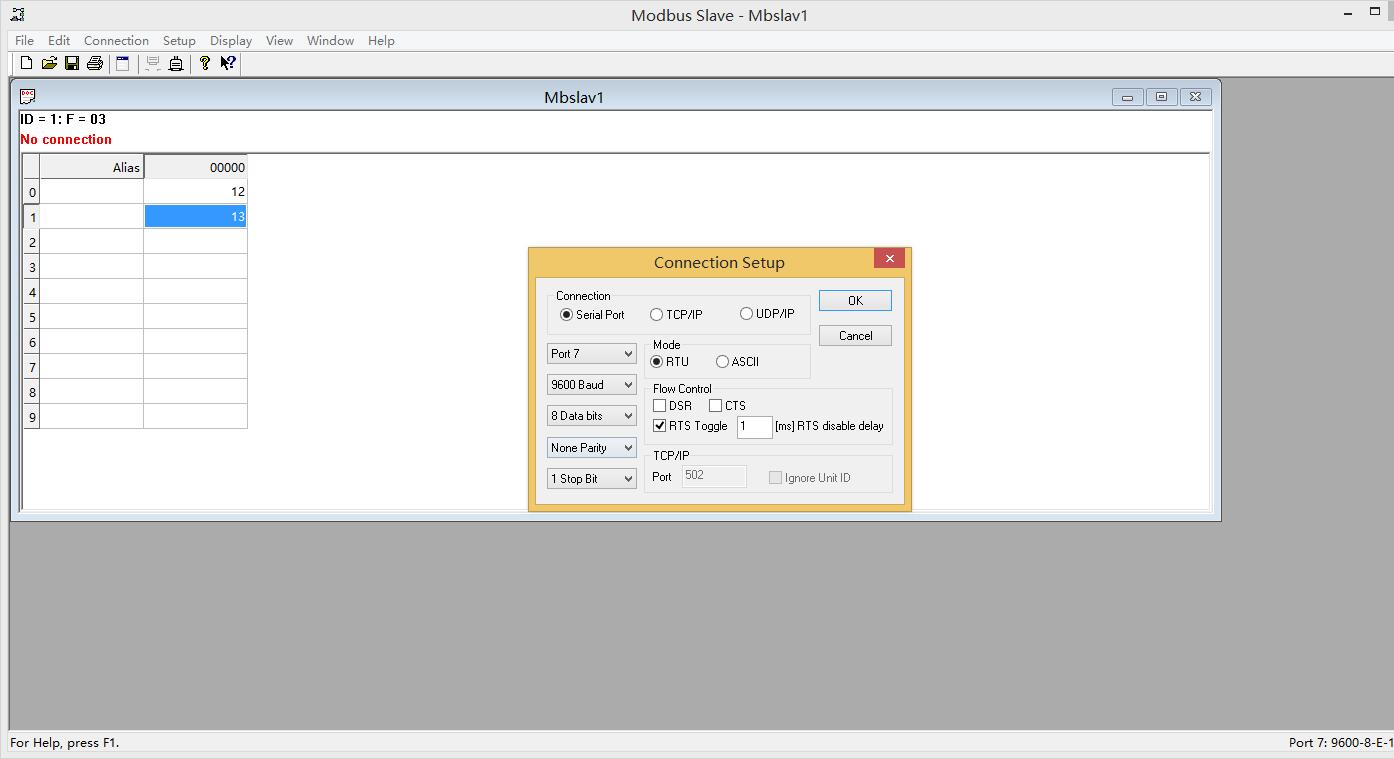Click the Save floppy disk icon

(72, 63)
